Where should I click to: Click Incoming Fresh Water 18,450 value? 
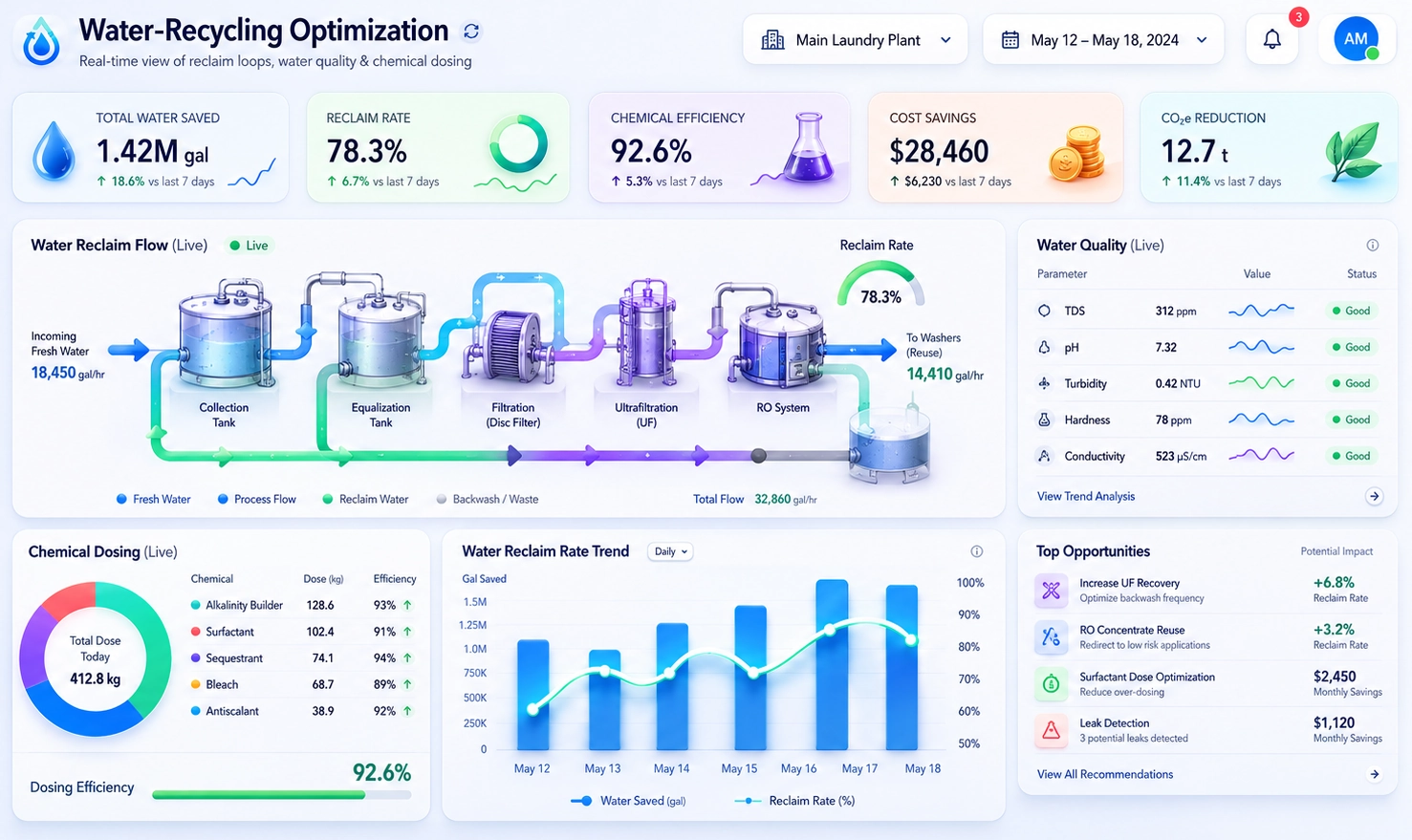point(68,373)
